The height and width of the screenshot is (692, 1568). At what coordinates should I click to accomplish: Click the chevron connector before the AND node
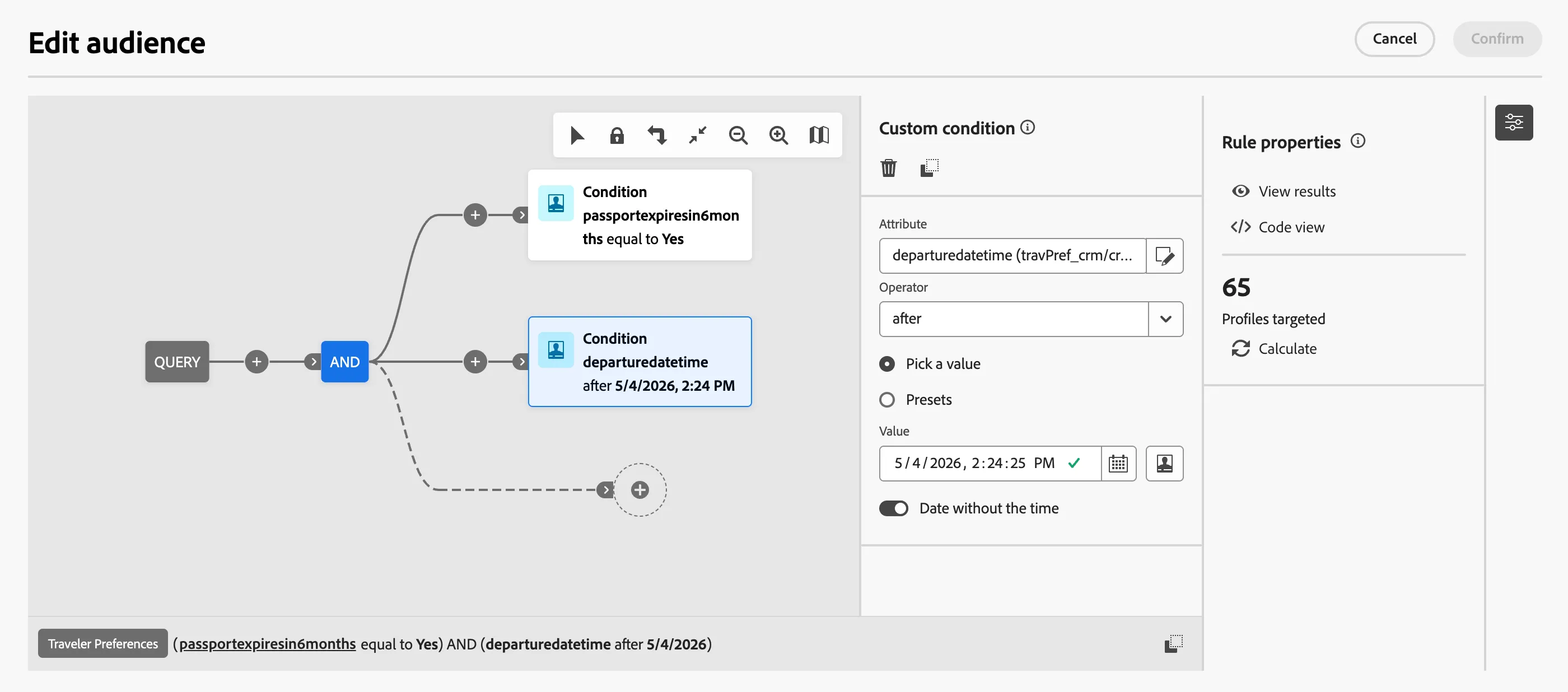point(313,362)
